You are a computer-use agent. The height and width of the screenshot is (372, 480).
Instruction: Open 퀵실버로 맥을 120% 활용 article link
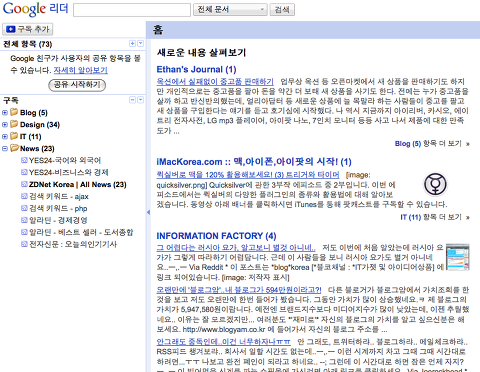(248, 175)
